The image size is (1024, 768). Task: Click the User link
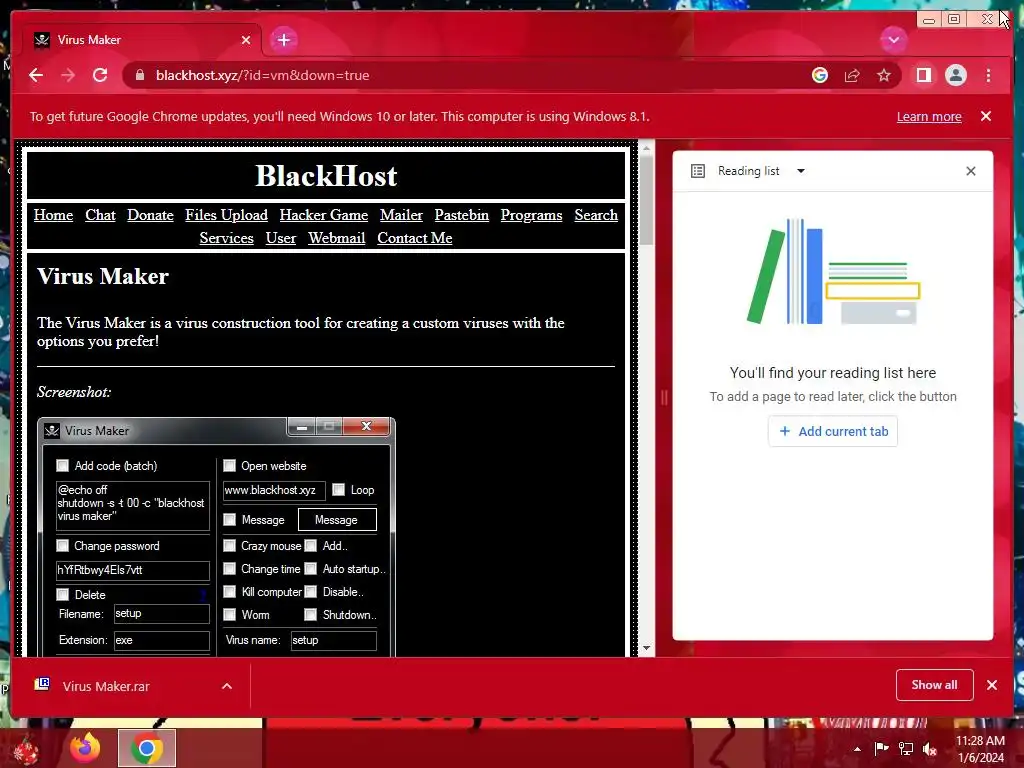click(281, 238)
